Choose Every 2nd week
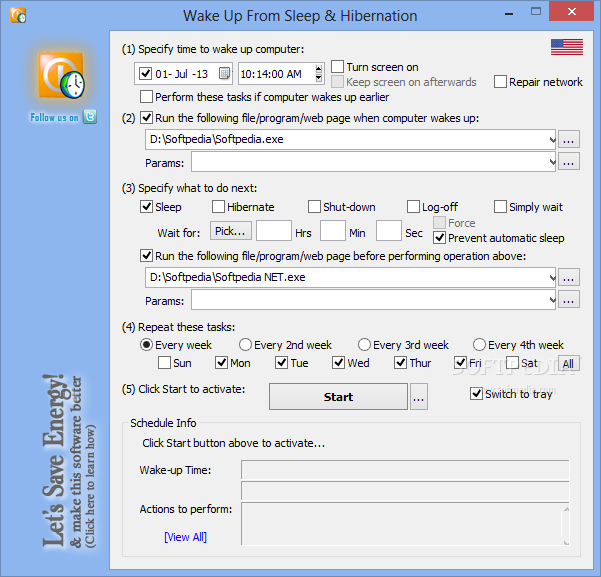Viewport: 601px width, 577px height. point(245,345)
